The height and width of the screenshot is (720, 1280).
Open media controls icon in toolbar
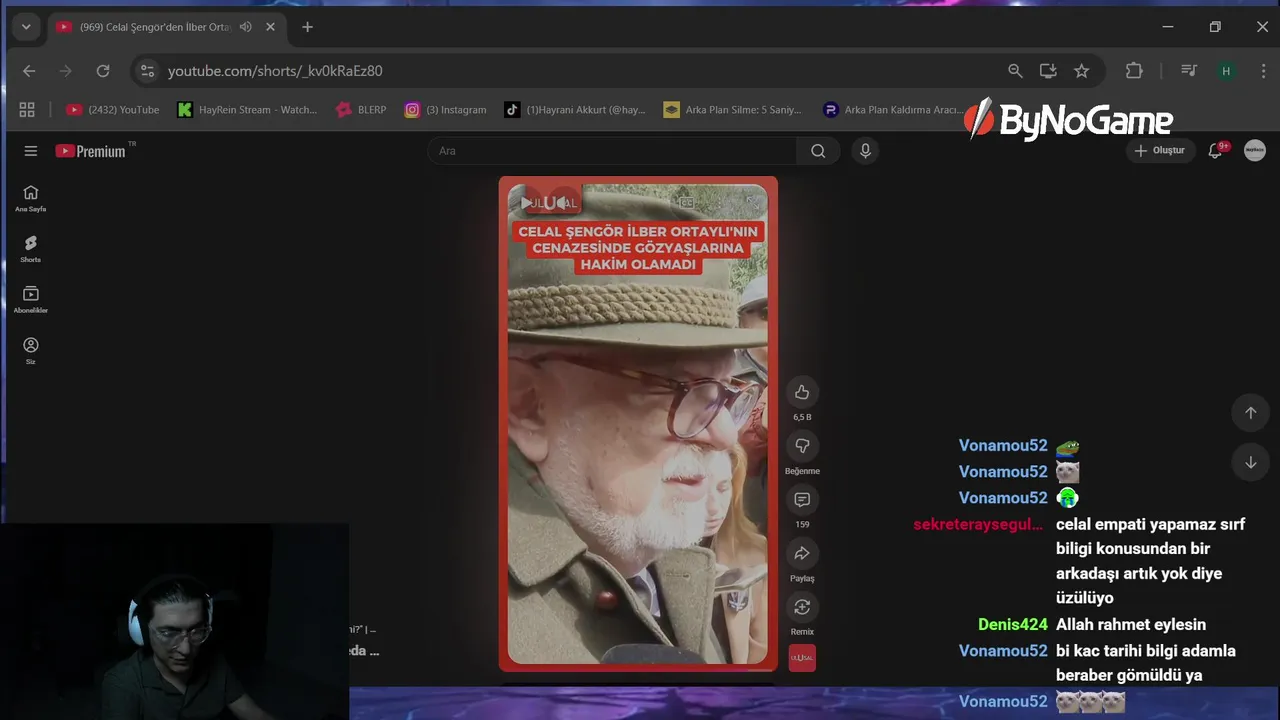pyautogui.click(x=1189, y=71)
